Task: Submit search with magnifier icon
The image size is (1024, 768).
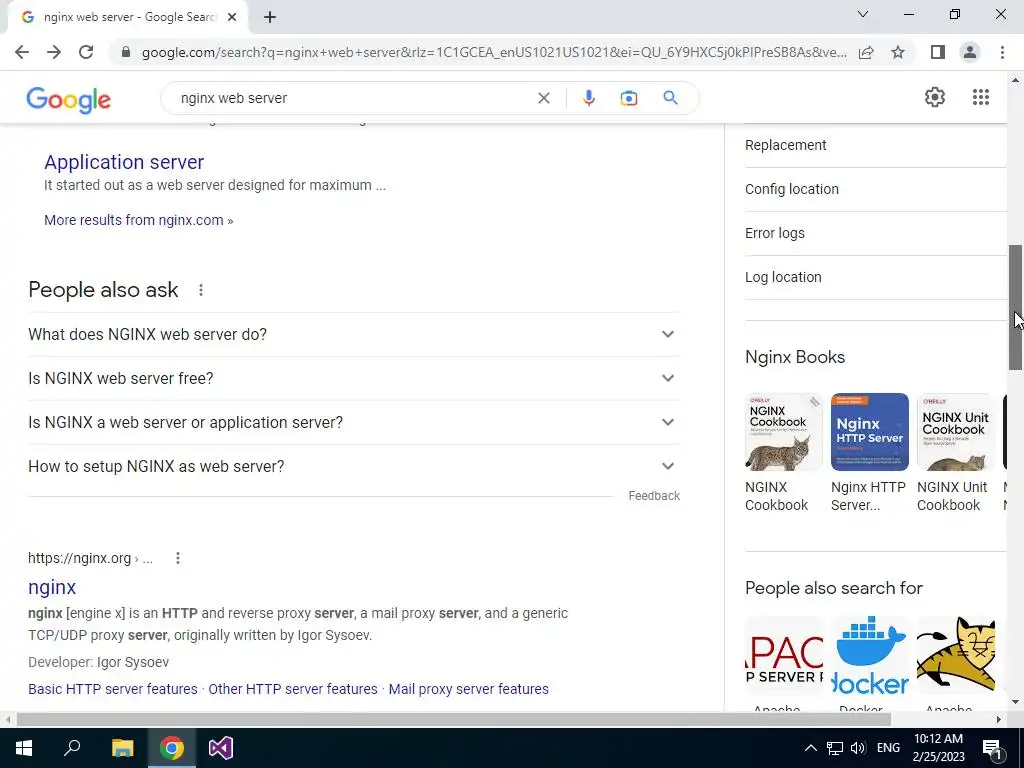Action: click(670, 98)
